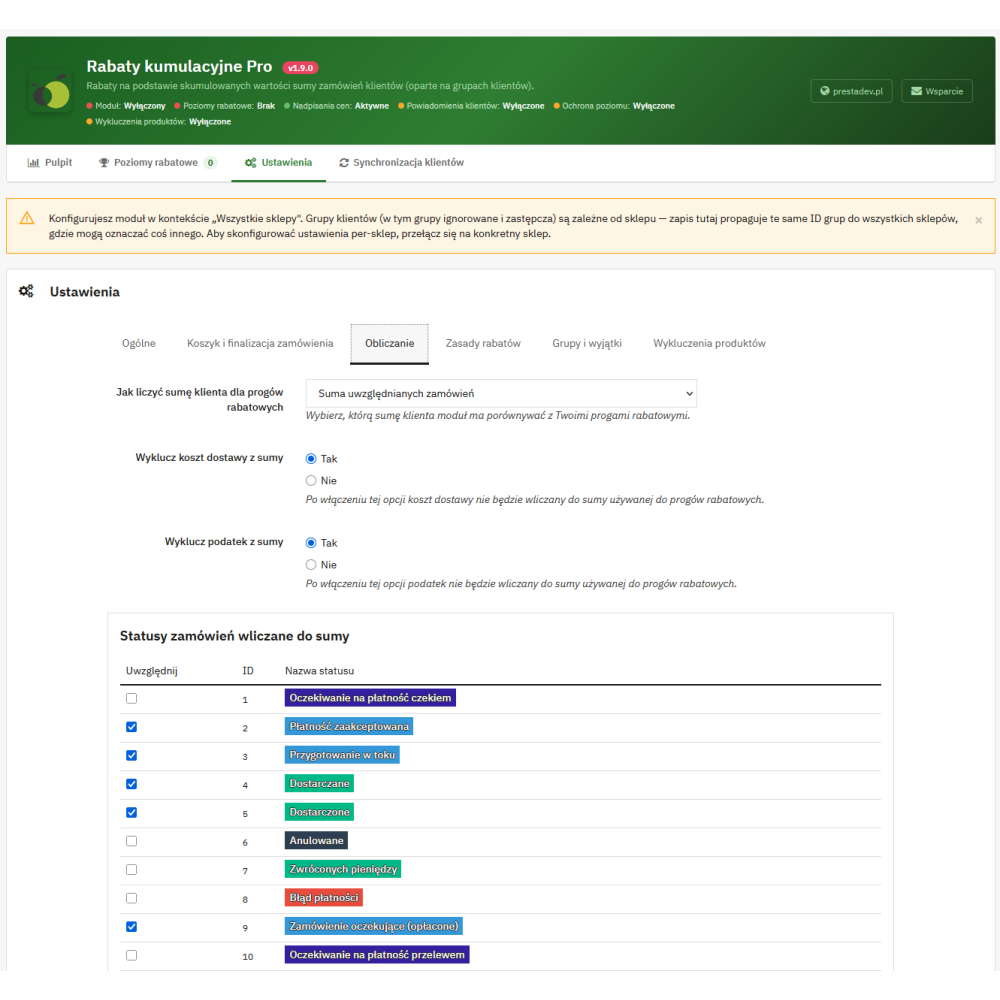
Task: Select Tak for Wyklucz koszt dostawy z sumy
Action: [x=311, y=459]
